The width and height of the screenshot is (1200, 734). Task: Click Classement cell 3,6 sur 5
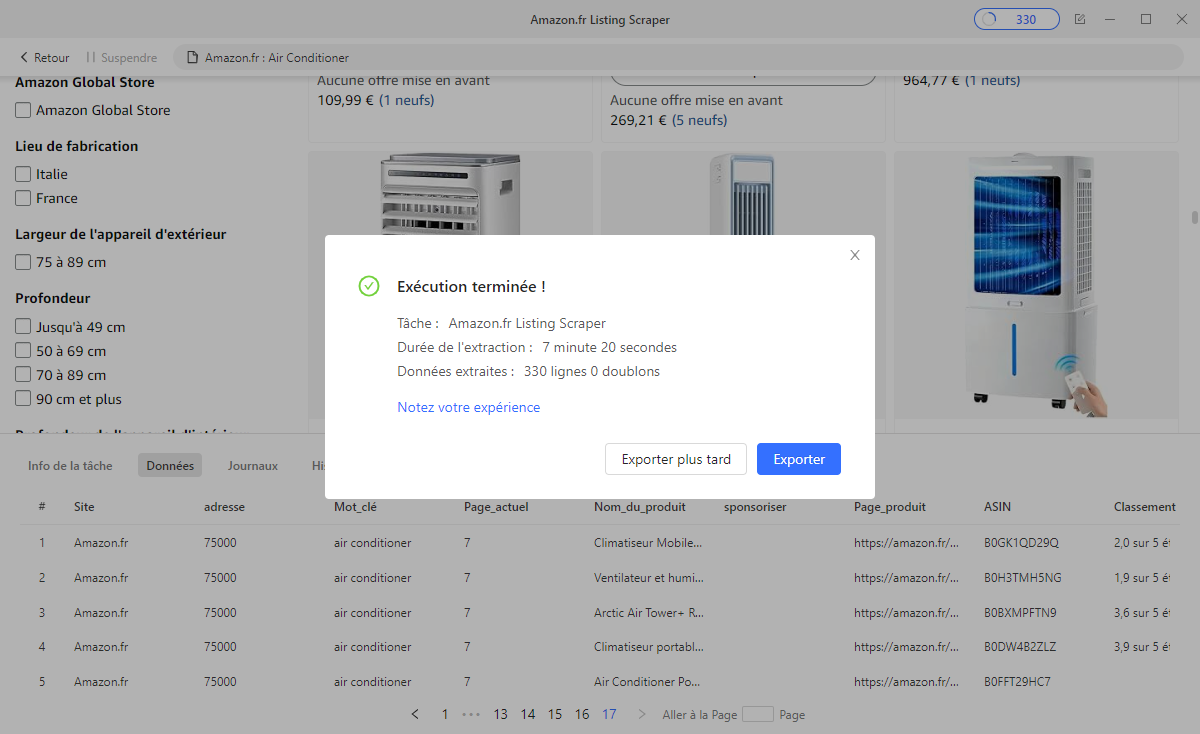tap(1142, 613)
